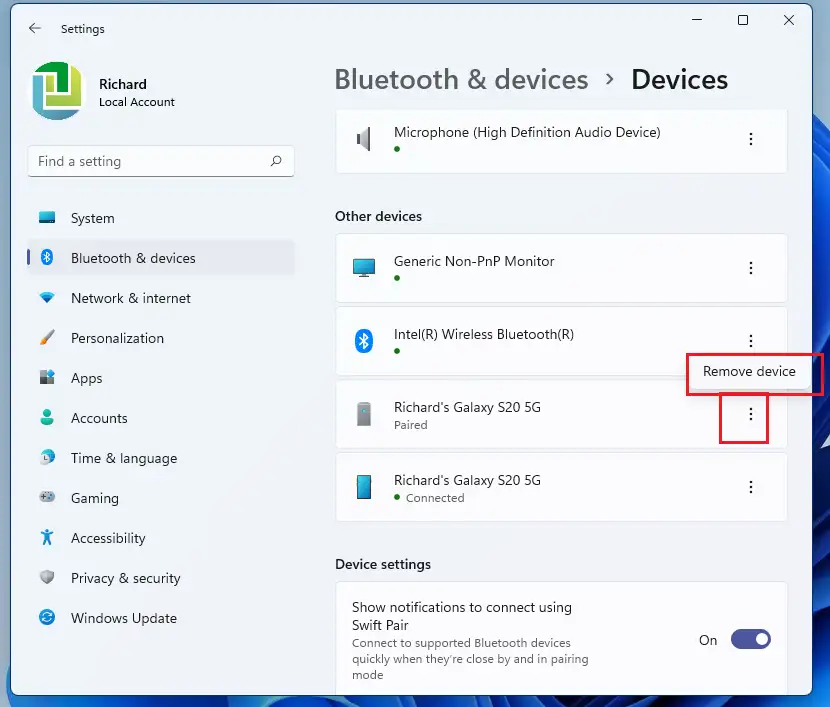The height and width of the screenshot is (707, 830).
Task: Open more options for paired Galaxy S20
Action: click(751, 414)
